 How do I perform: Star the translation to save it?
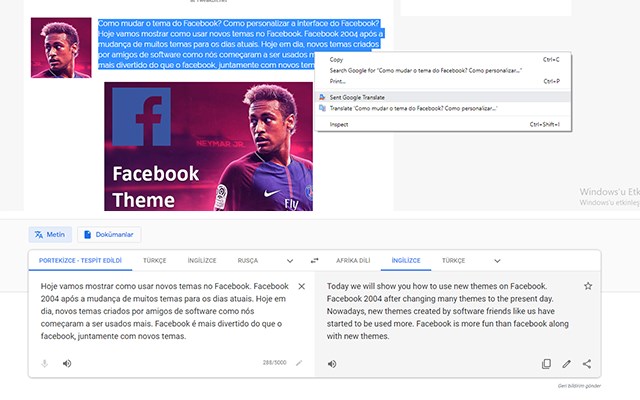pyautogui.click(x=588, y=286)
